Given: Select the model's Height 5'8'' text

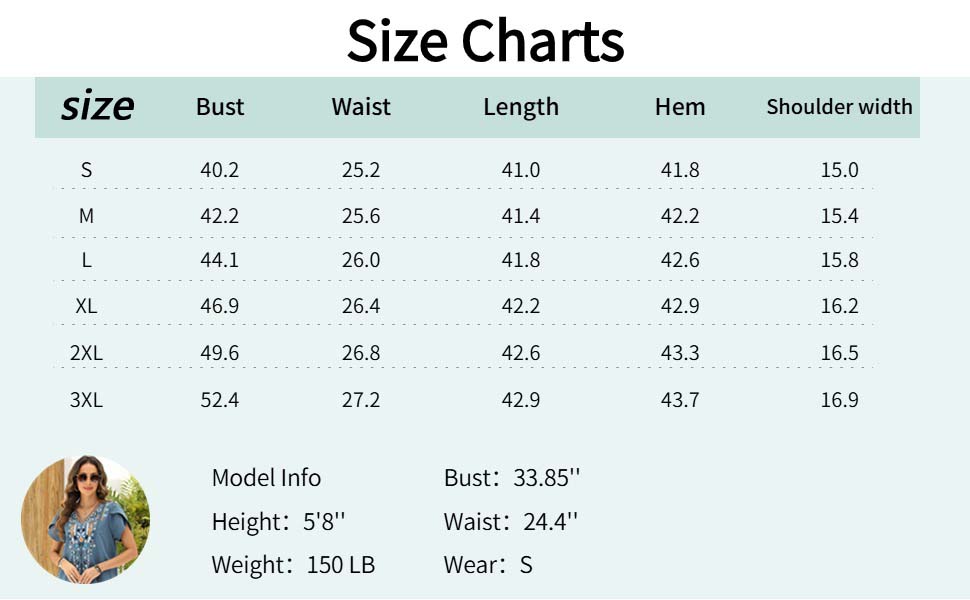Looking at the screenshot, I should click(278, 522).
